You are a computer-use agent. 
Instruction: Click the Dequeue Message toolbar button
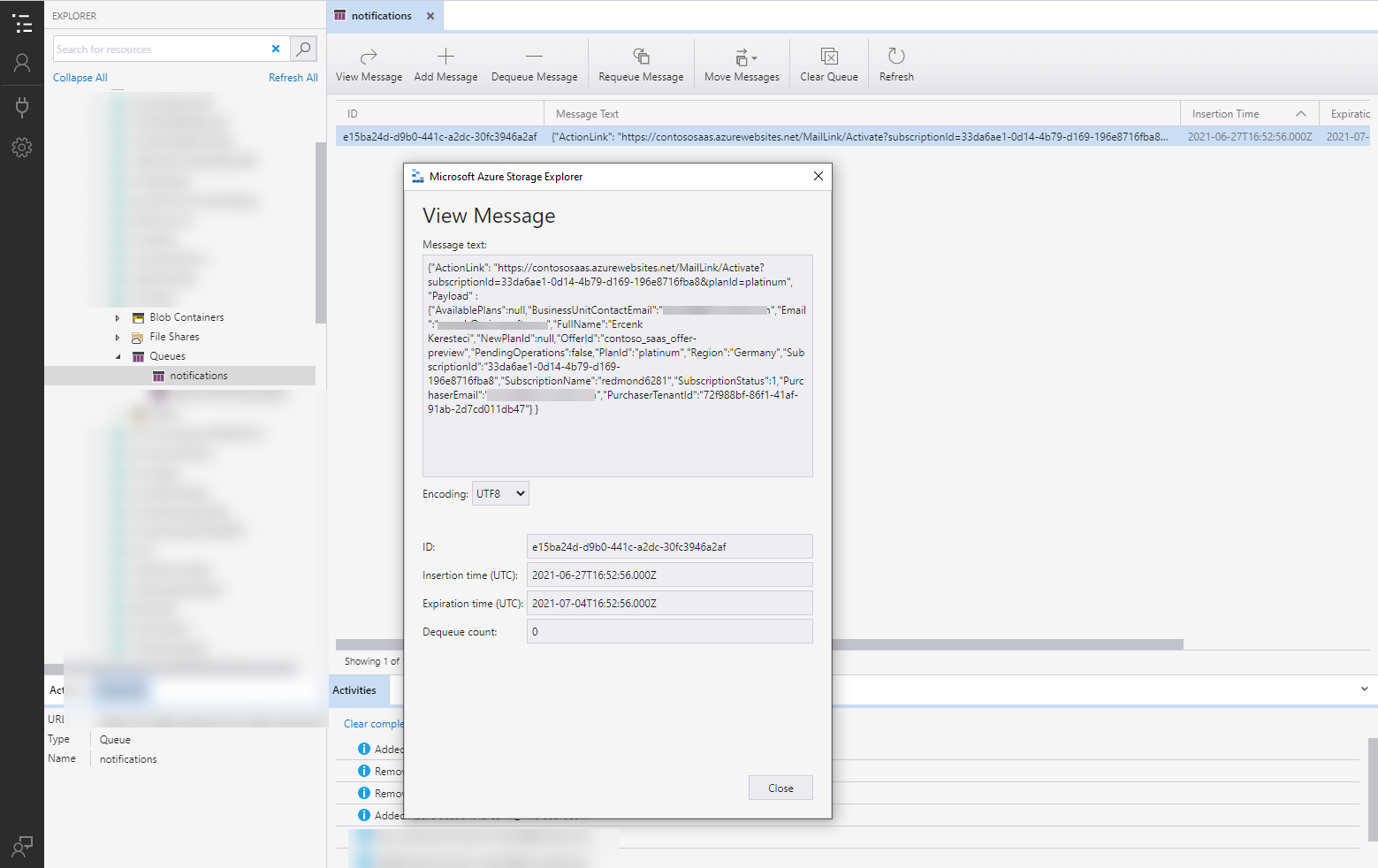click(x=534, y=65)
